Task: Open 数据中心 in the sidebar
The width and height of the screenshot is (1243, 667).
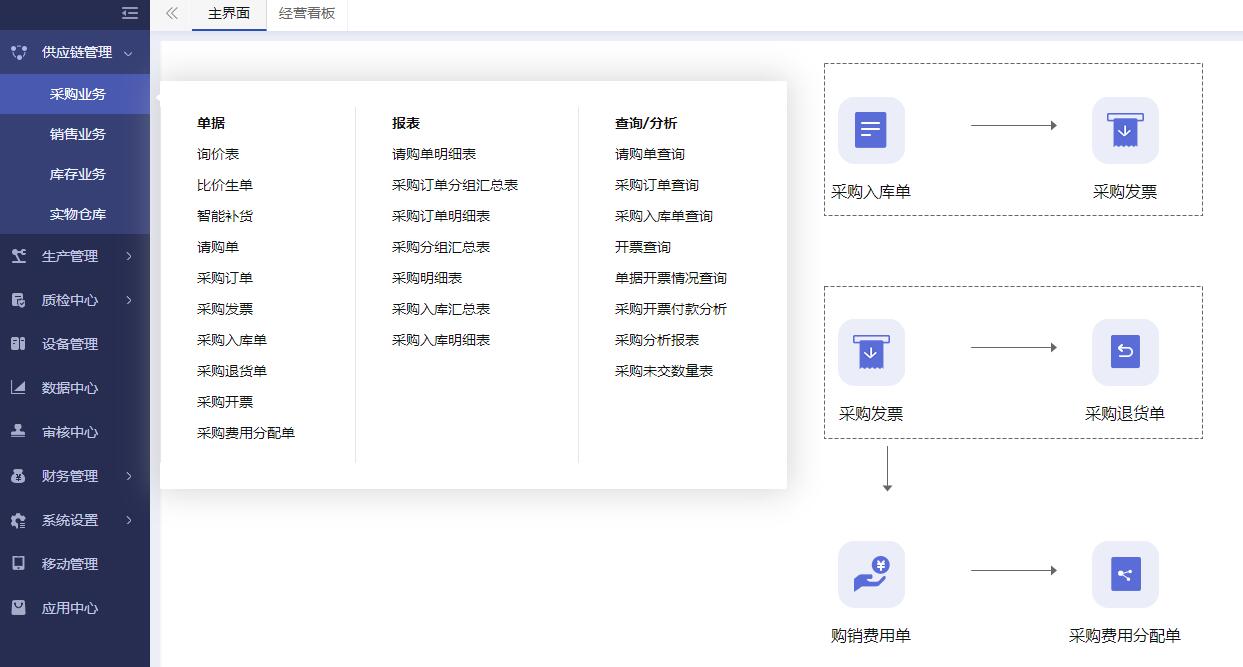Action: pyautogui.click(x=70, y=388)
